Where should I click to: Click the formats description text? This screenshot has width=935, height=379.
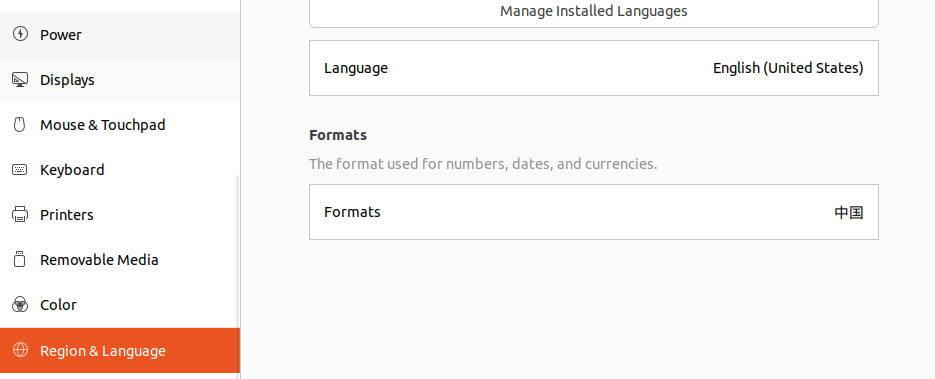point(483,164)
